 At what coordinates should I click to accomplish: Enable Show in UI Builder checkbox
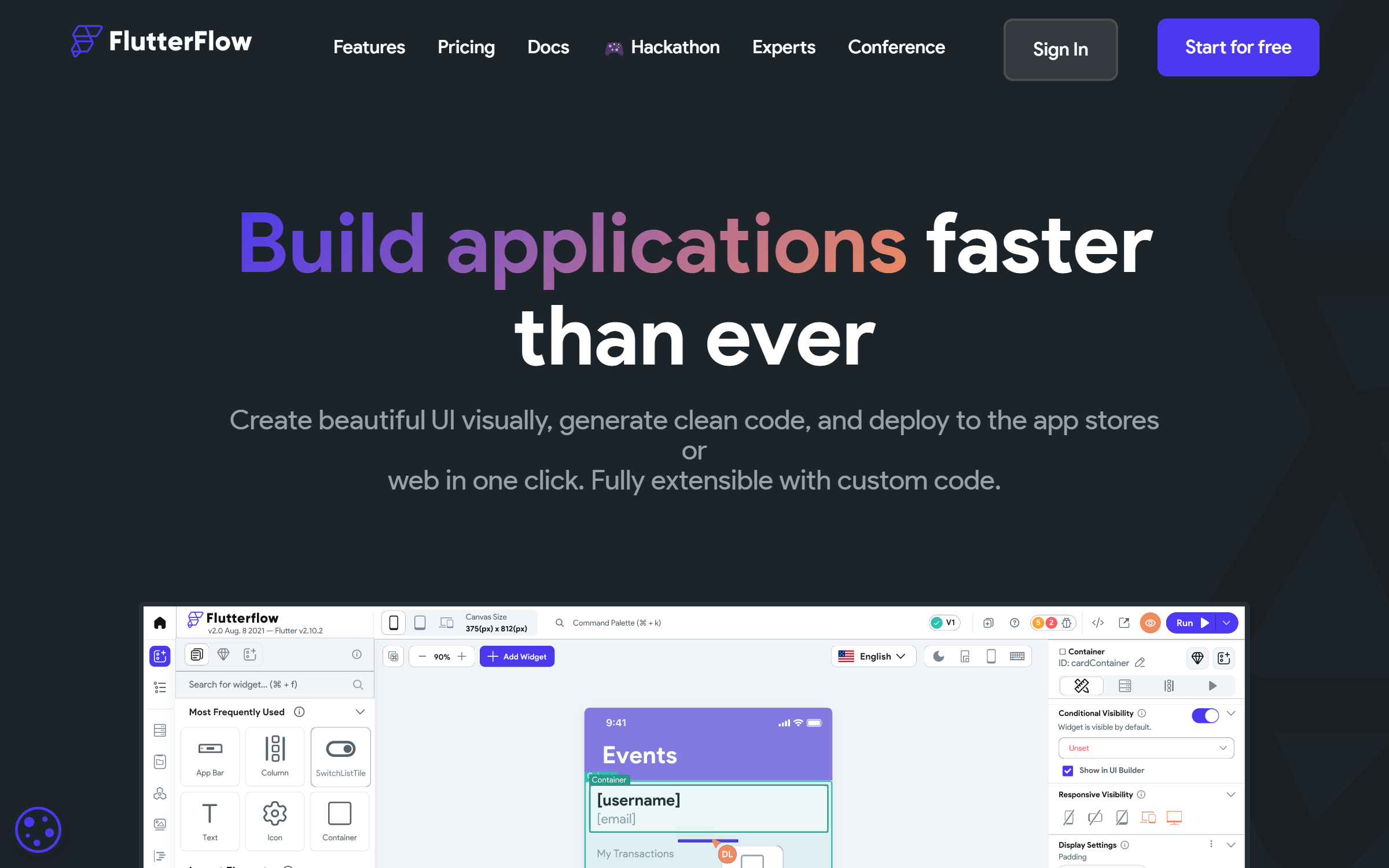coord(1068,769)
